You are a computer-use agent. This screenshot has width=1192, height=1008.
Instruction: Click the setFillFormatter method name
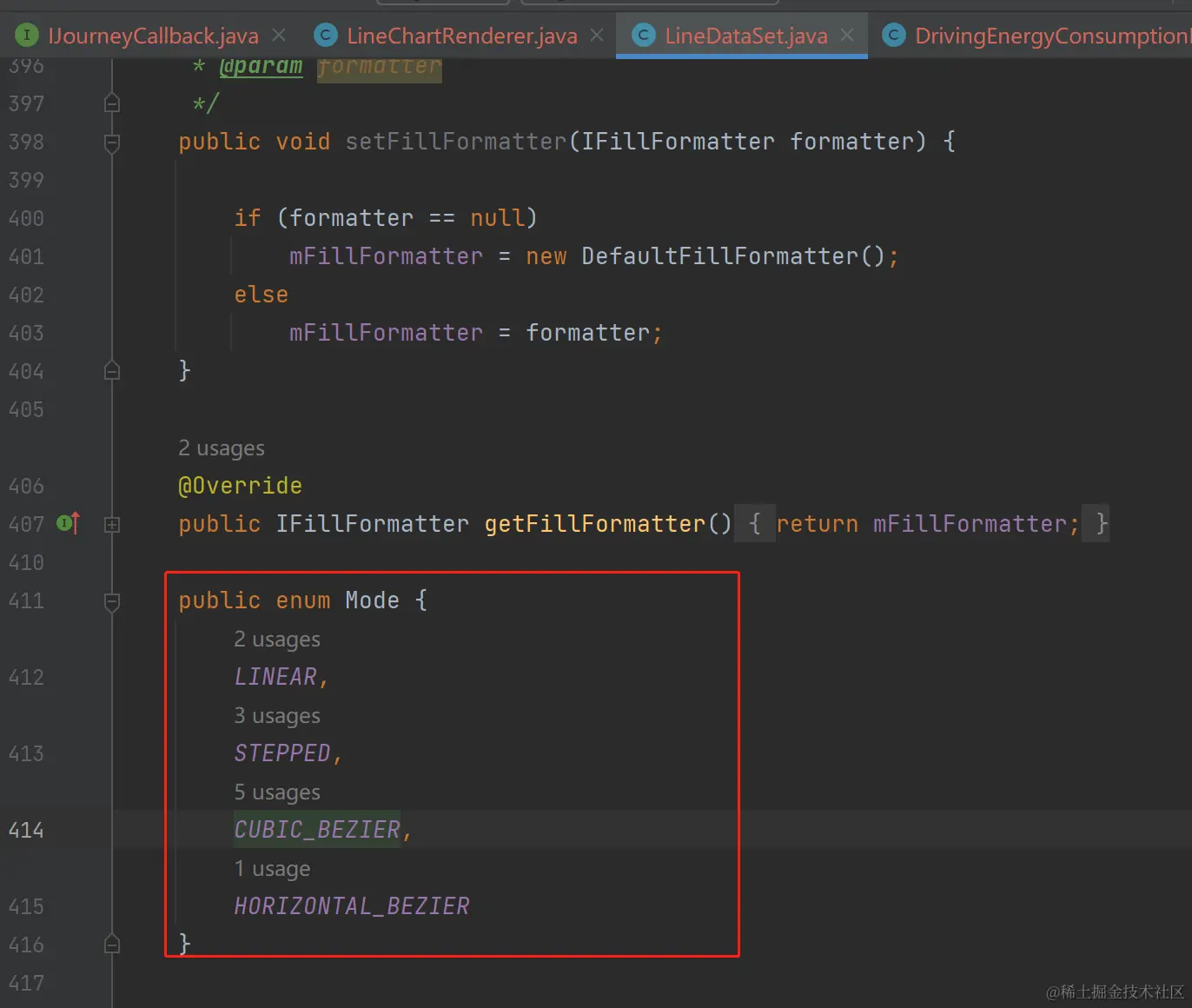pos(456,142)
